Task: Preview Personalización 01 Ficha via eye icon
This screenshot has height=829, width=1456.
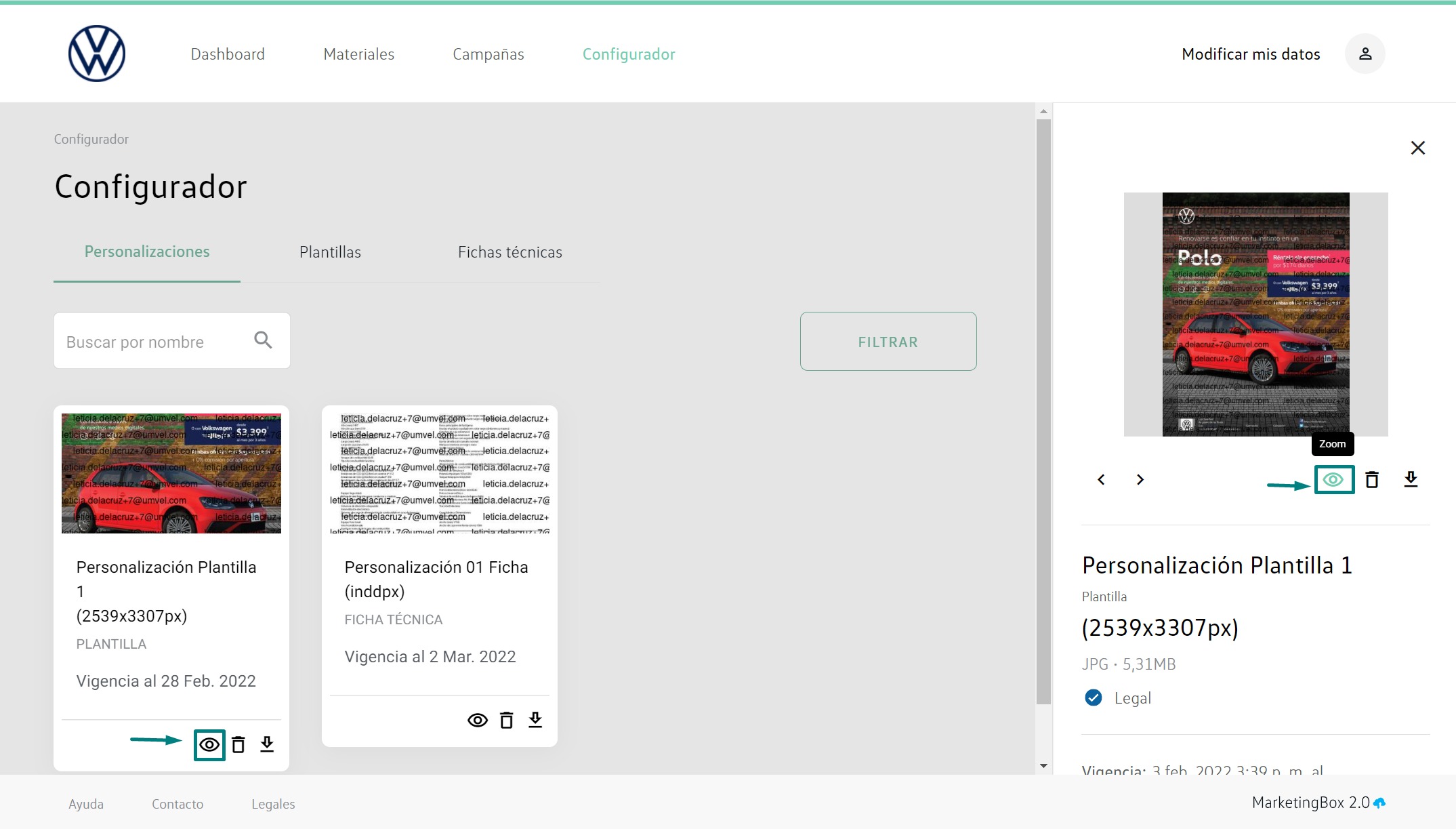Action: point(478,720)
